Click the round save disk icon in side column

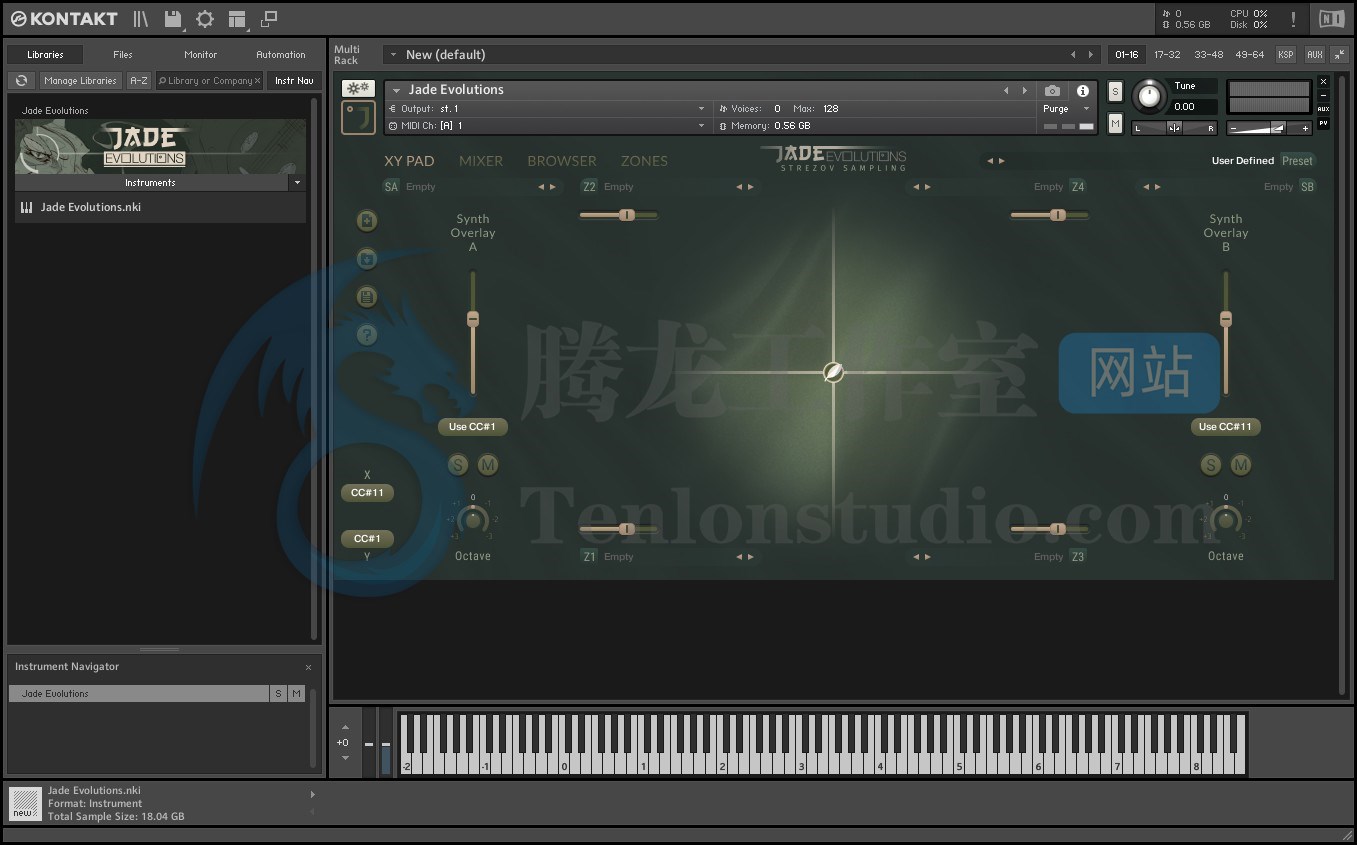tap(367, 297)
